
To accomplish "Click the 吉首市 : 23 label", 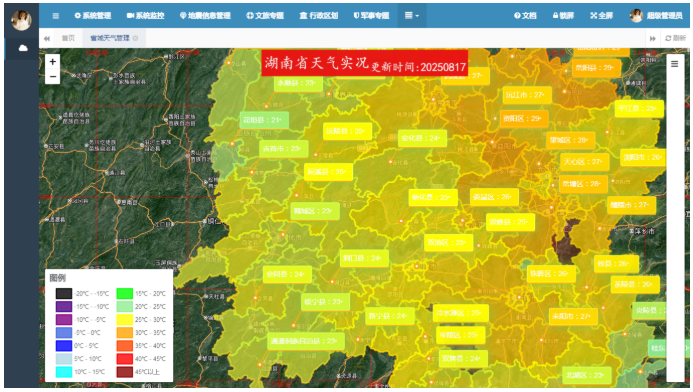I will [x=283, y=149].
